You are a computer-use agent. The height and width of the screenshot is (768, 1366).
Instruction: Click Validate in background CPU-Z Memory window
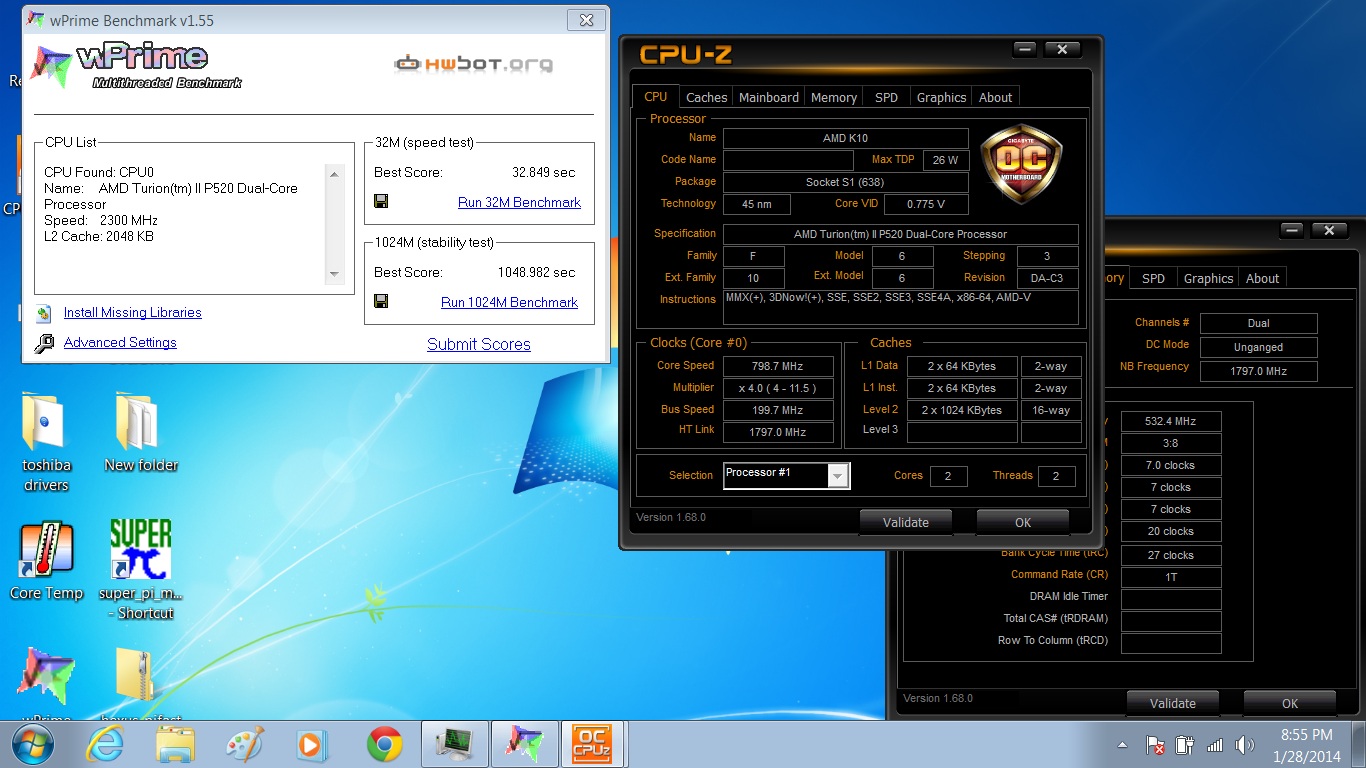1173,703
